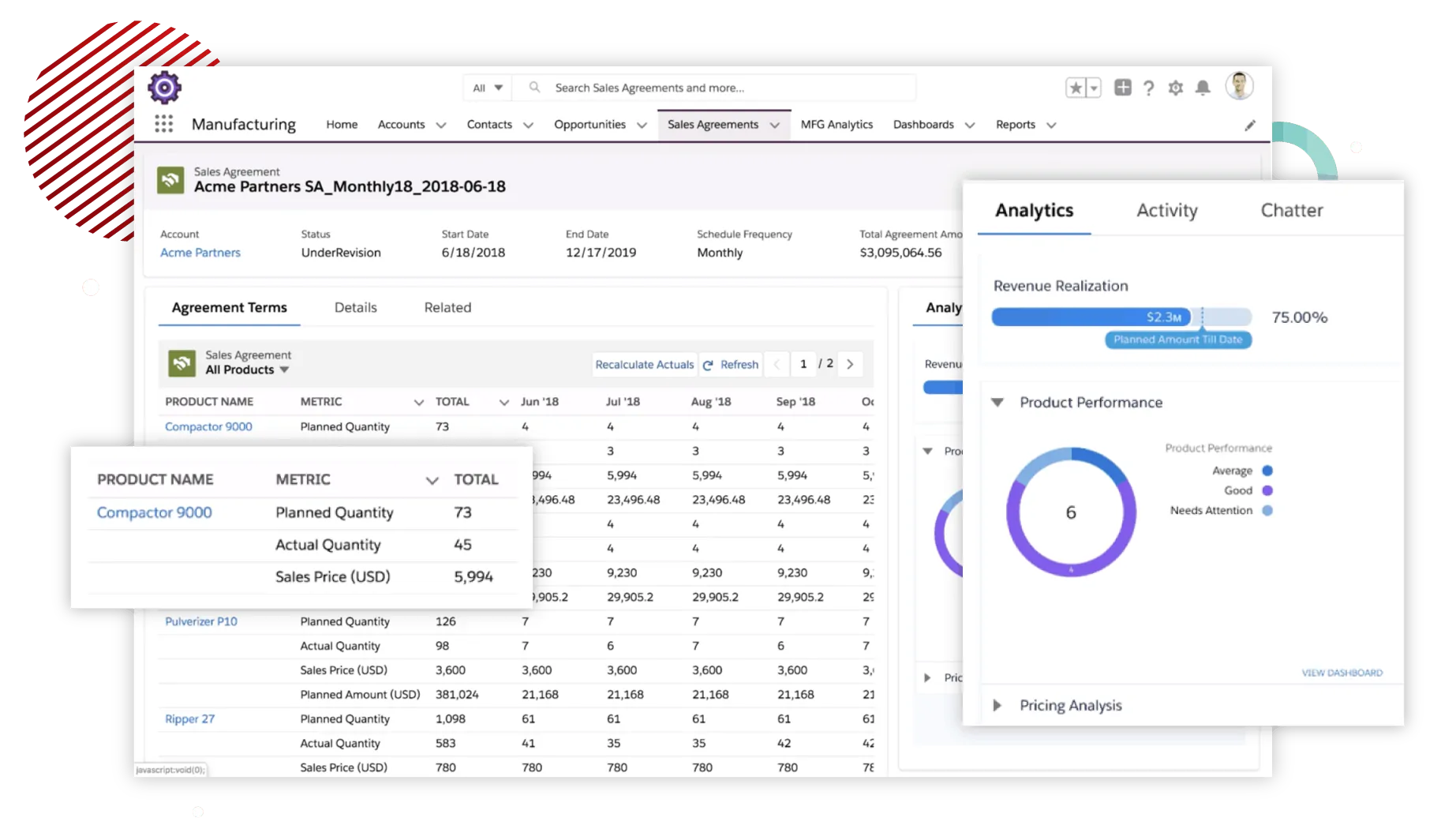Click the search magnifier icon
The image size is (1456, 829).
click(534, 87)
